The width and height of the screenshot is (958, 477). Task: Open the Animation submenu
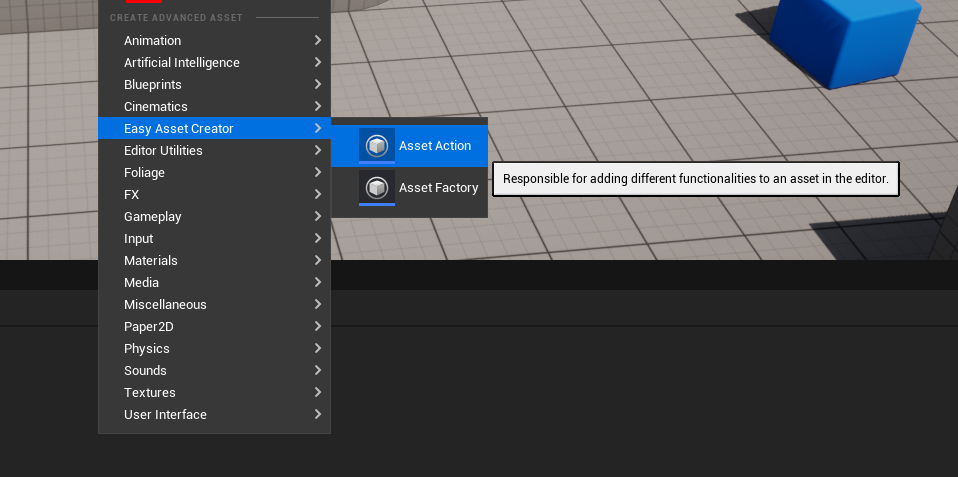click(x=214, y=40)
